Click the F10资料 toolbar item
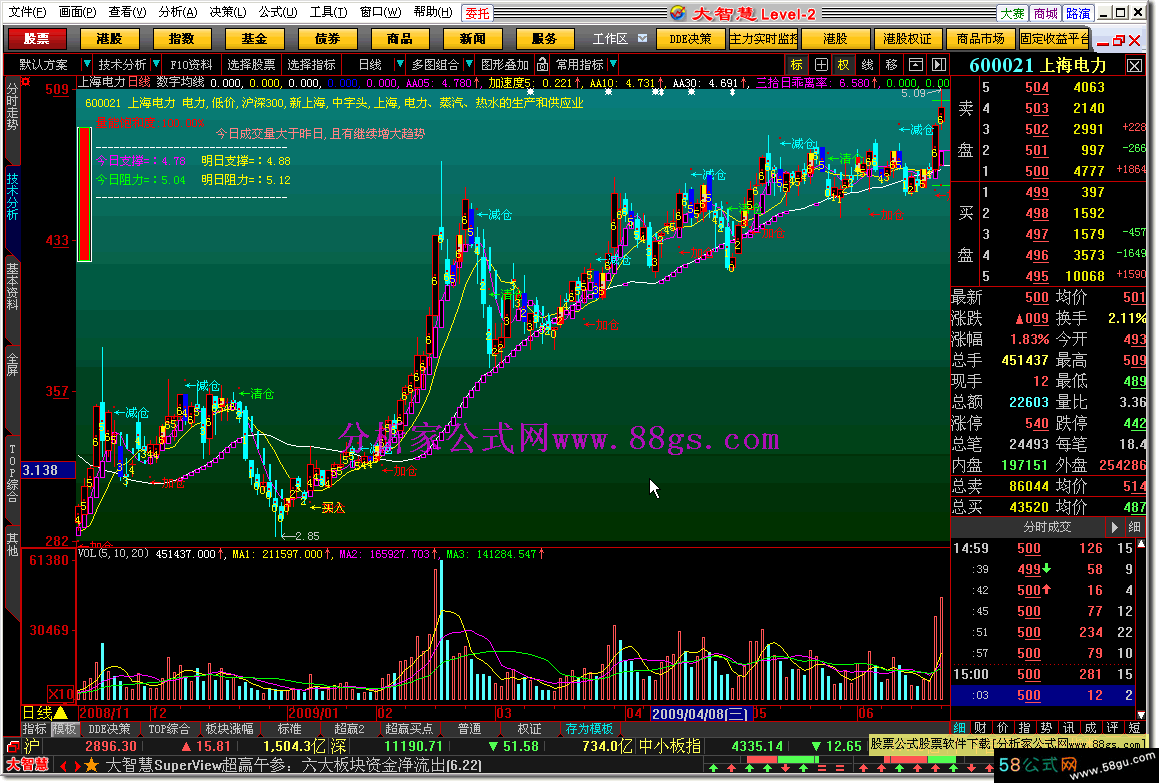1159x783 pixels. [191, 65]
